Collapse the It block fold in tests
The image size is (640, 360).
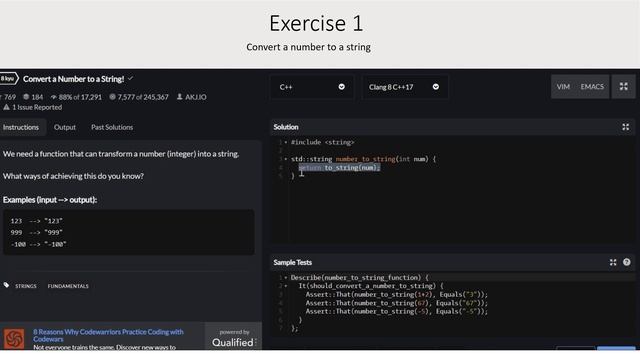[x=286, y=286]
